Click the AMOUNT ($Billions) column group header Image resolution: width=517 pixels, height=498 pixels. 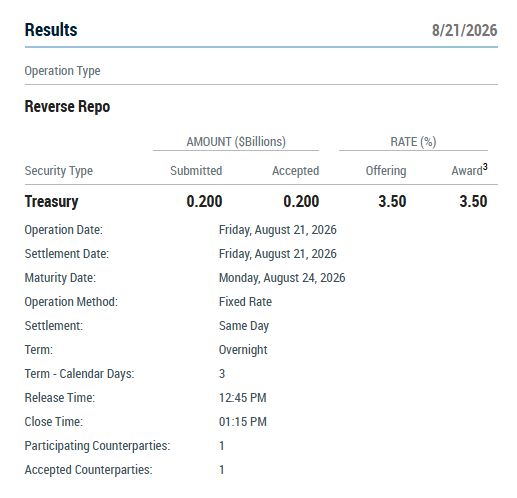coord(236,142)
